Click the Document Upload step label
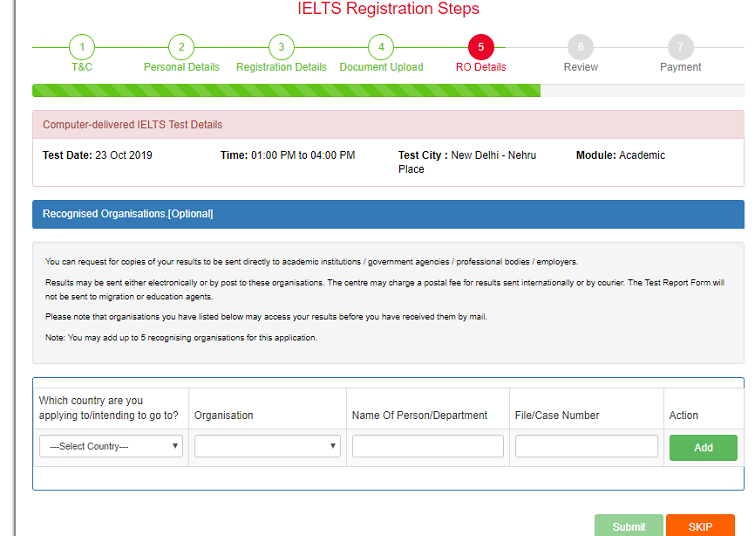755x536 pixels. [381, 67]
